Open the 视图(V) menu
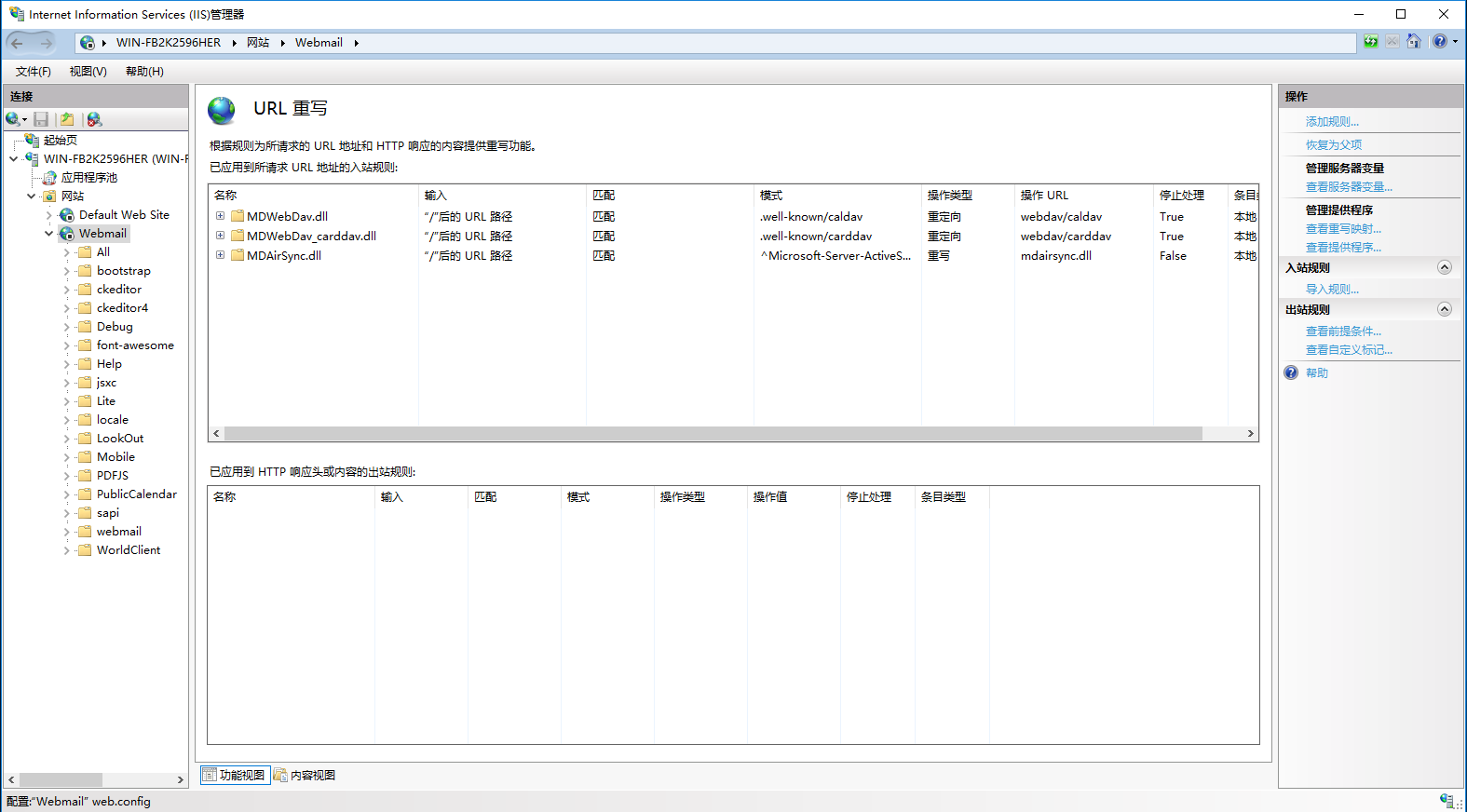The width and height of the screenshot is (1467, 812). tap(88, 72)
